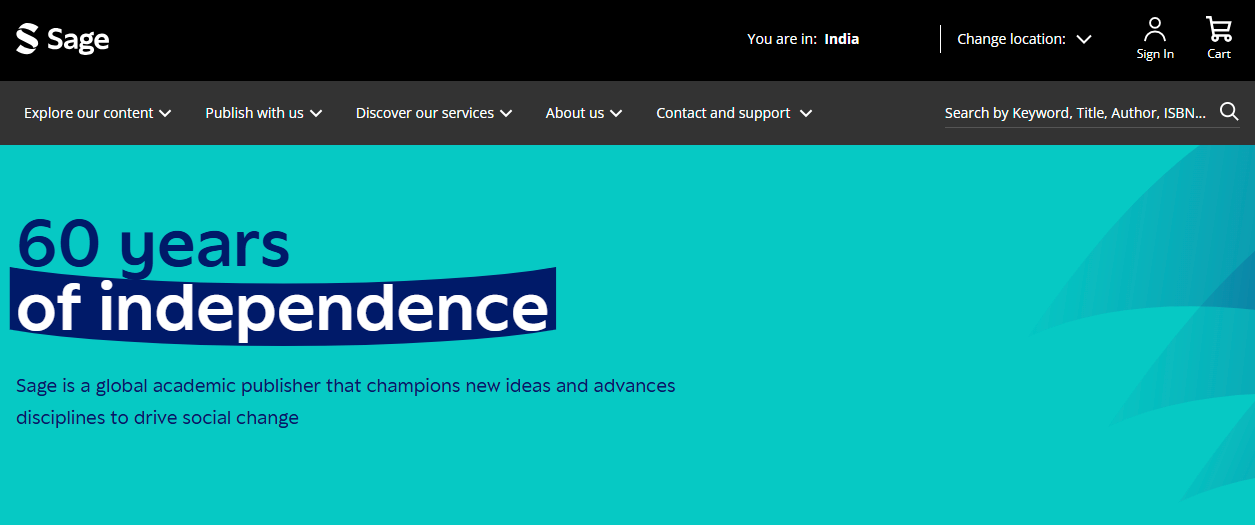
Task: Select the About us menu item
Action: pos(574,113)
